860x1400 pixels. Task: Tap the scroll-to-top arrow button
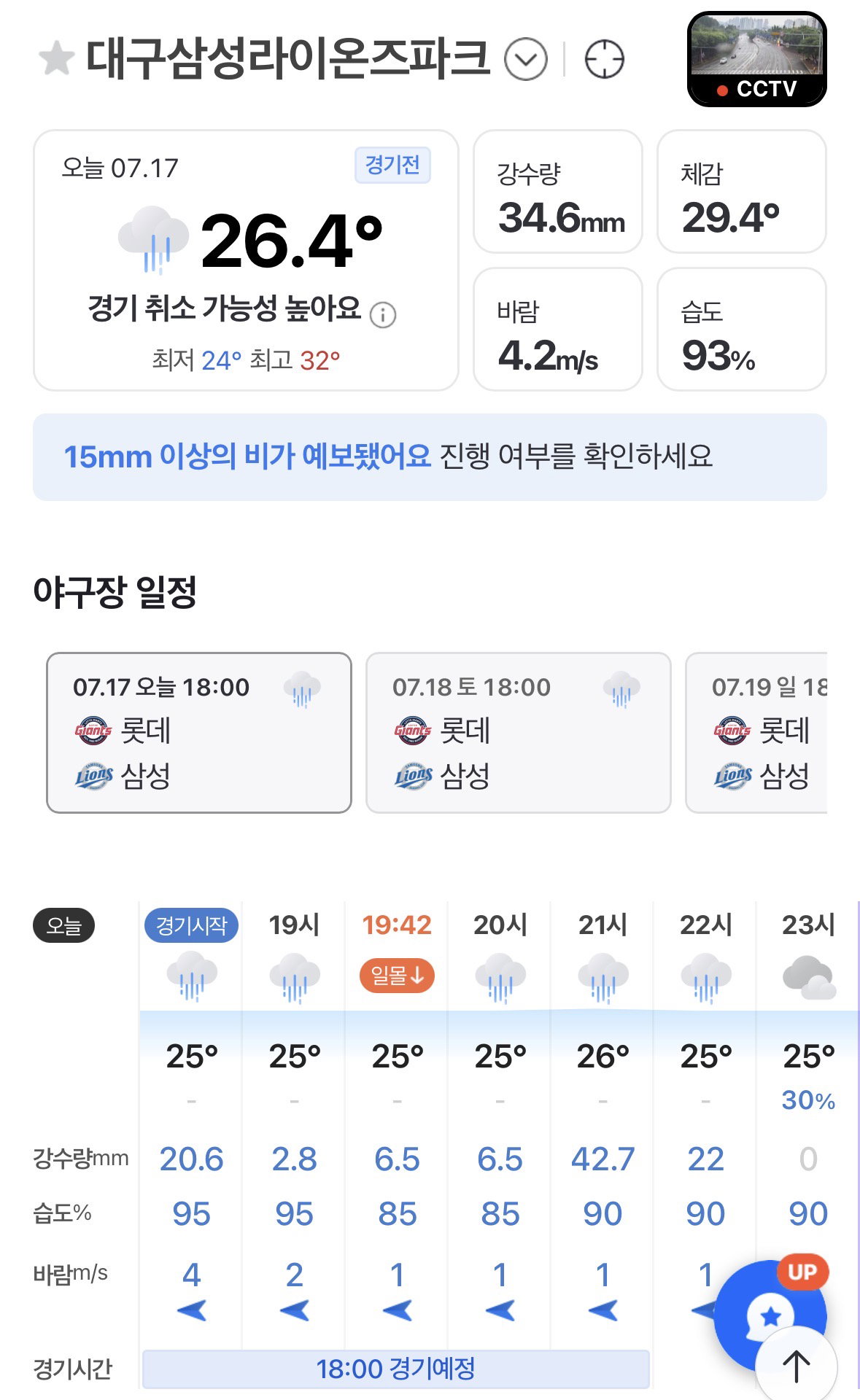796,1366
